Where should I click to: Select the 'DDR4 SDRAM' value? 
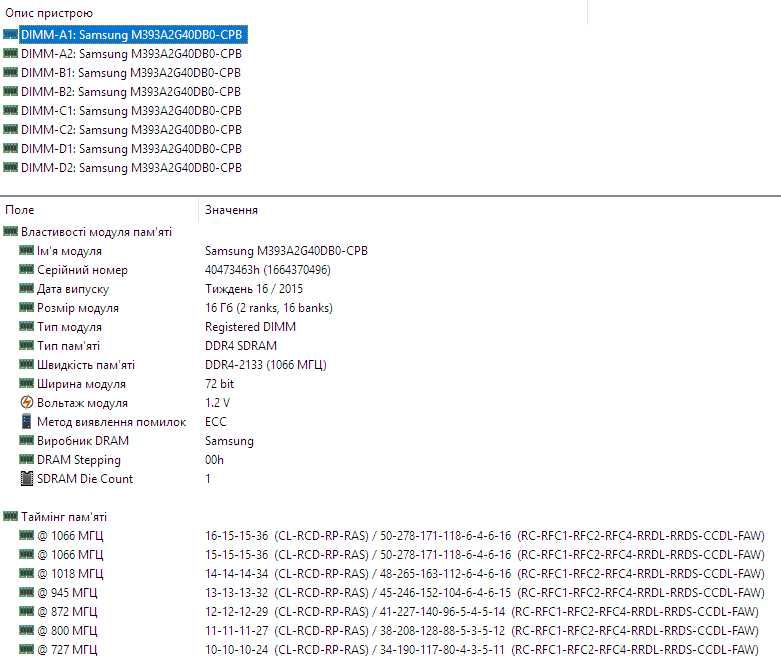pos(241,345)
